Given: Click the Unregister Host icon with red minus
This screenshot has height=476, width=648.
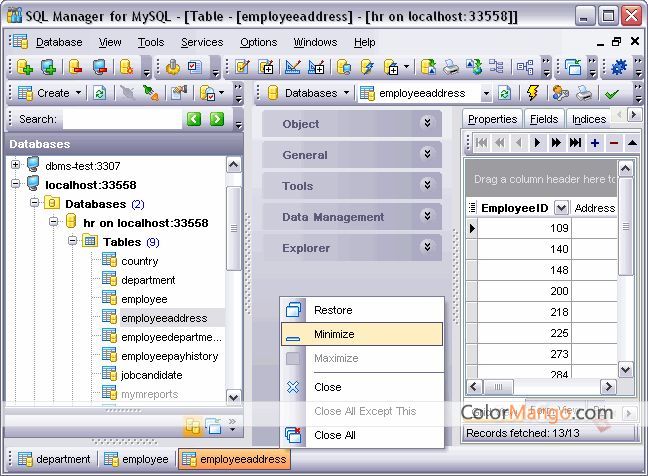Looking at the screenshot, I should click(100, 67).
